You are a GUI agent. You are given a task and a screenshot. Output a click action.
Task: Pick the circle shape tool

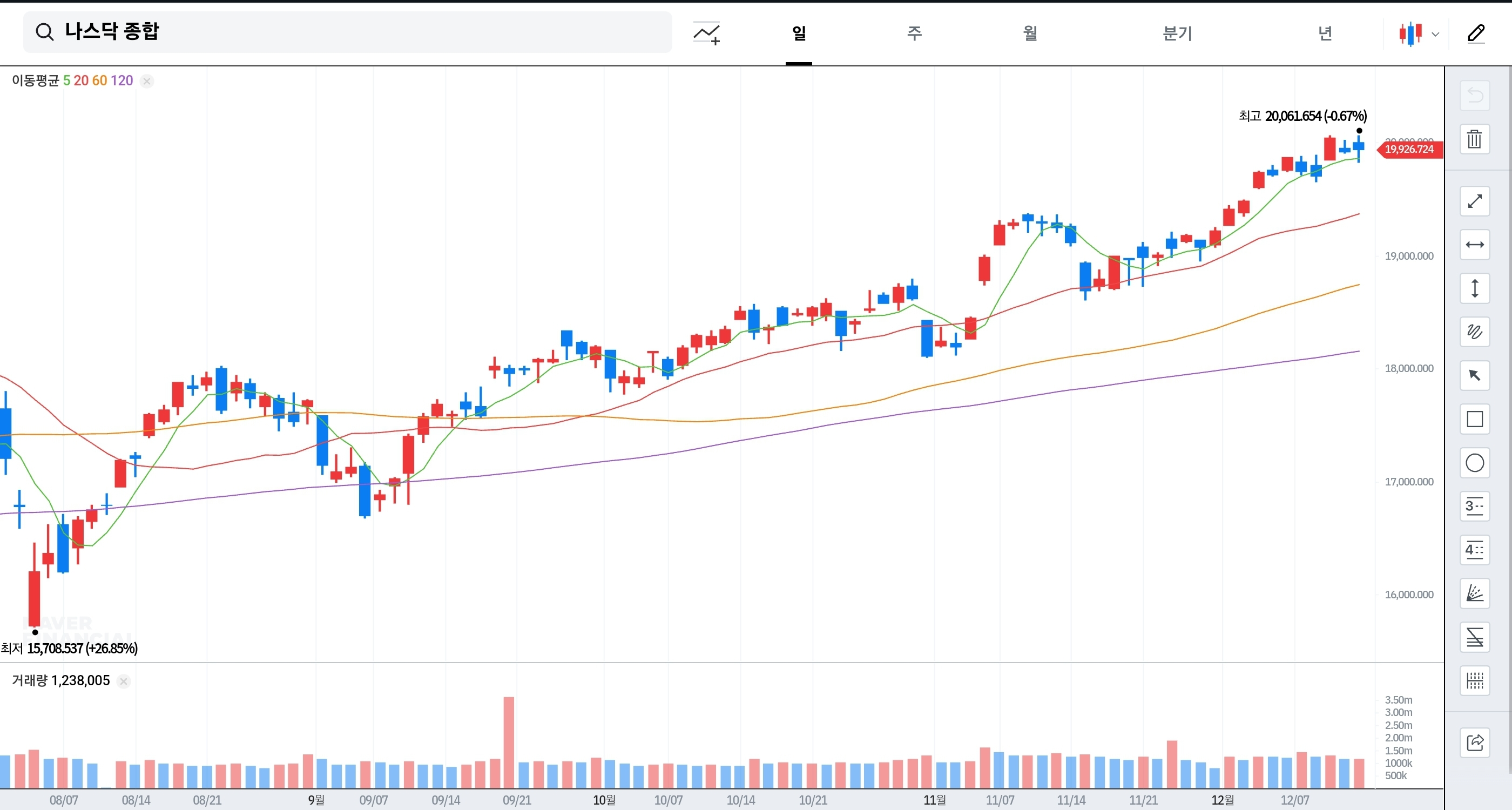pyautogui.click(x=1474, y=463)
